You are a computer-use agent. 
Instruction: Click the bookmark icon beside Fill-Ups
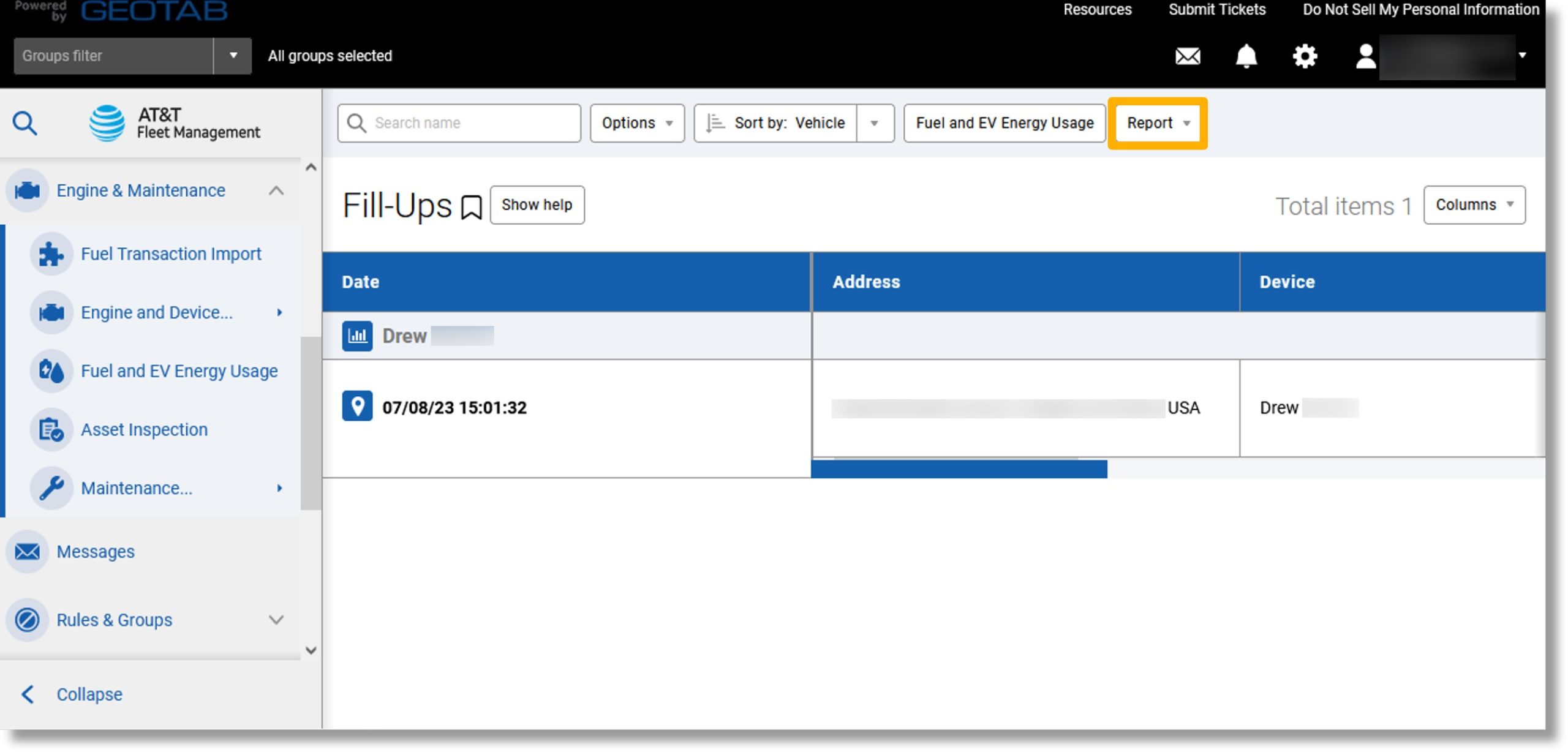click(471, 207)
